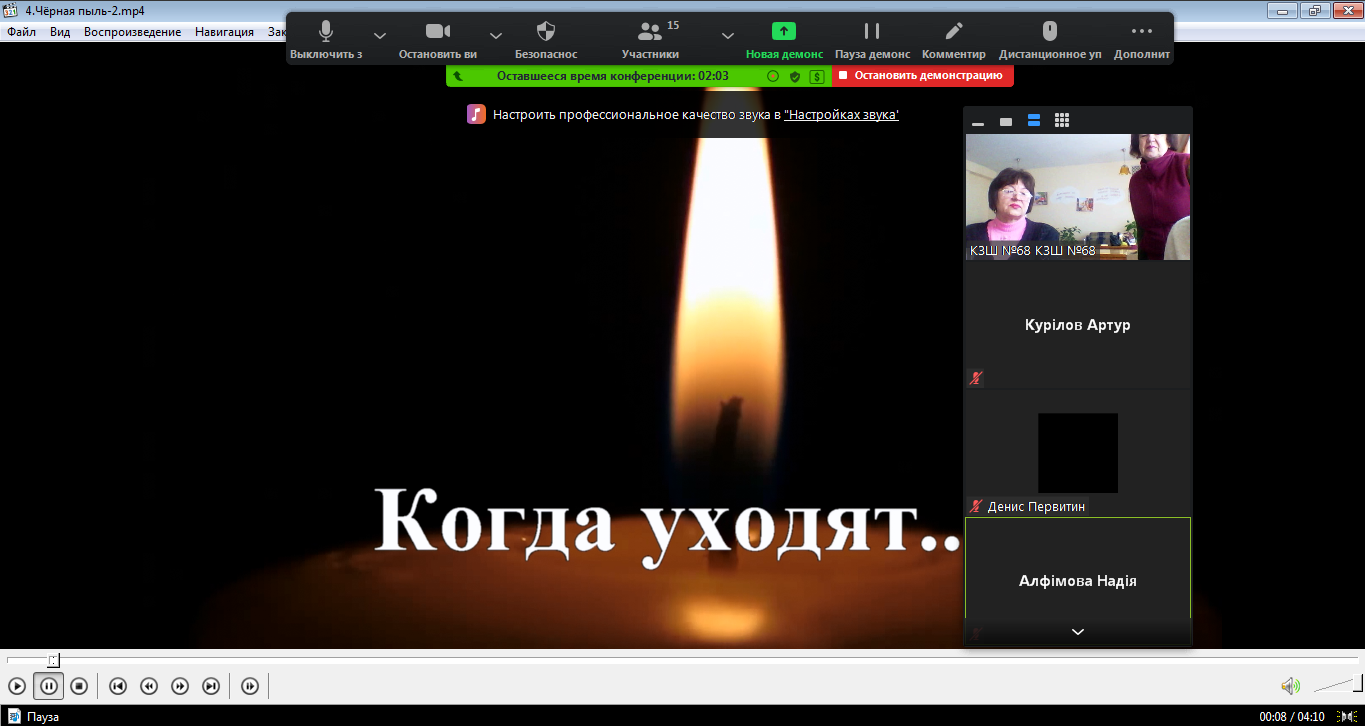This screenshot has width=1365, height=726.
Task: Select Денис Первитин participant tile
Action: coord(1078,452)
